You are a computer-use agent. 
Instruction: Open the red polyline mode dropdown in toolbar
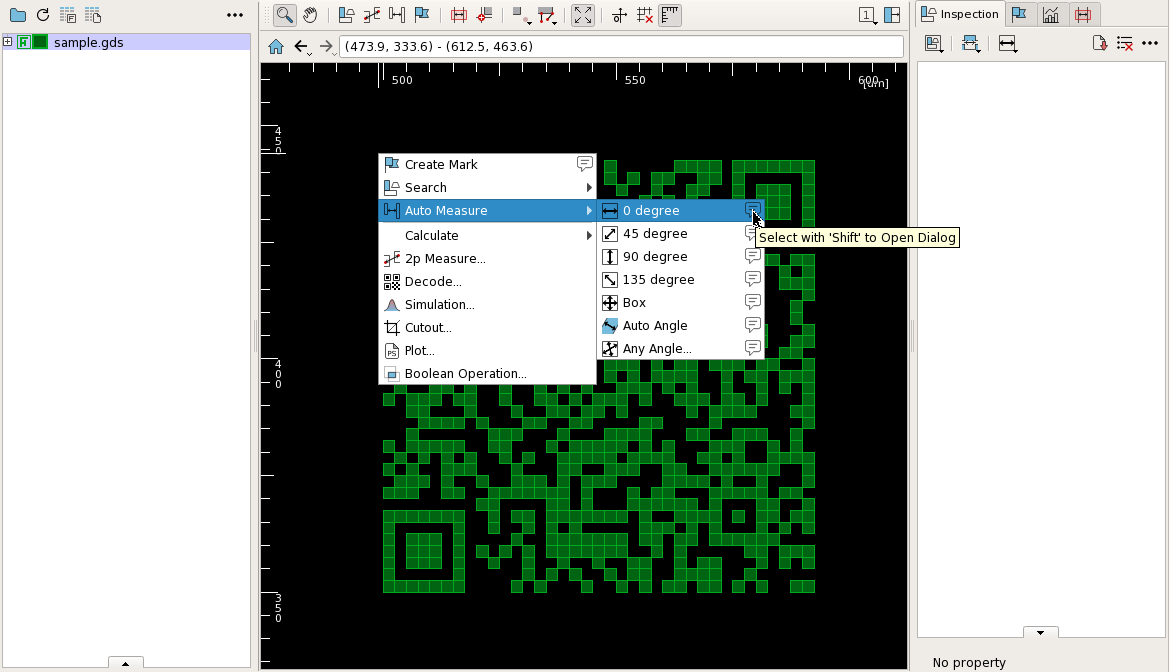click(x=547, y=15)
